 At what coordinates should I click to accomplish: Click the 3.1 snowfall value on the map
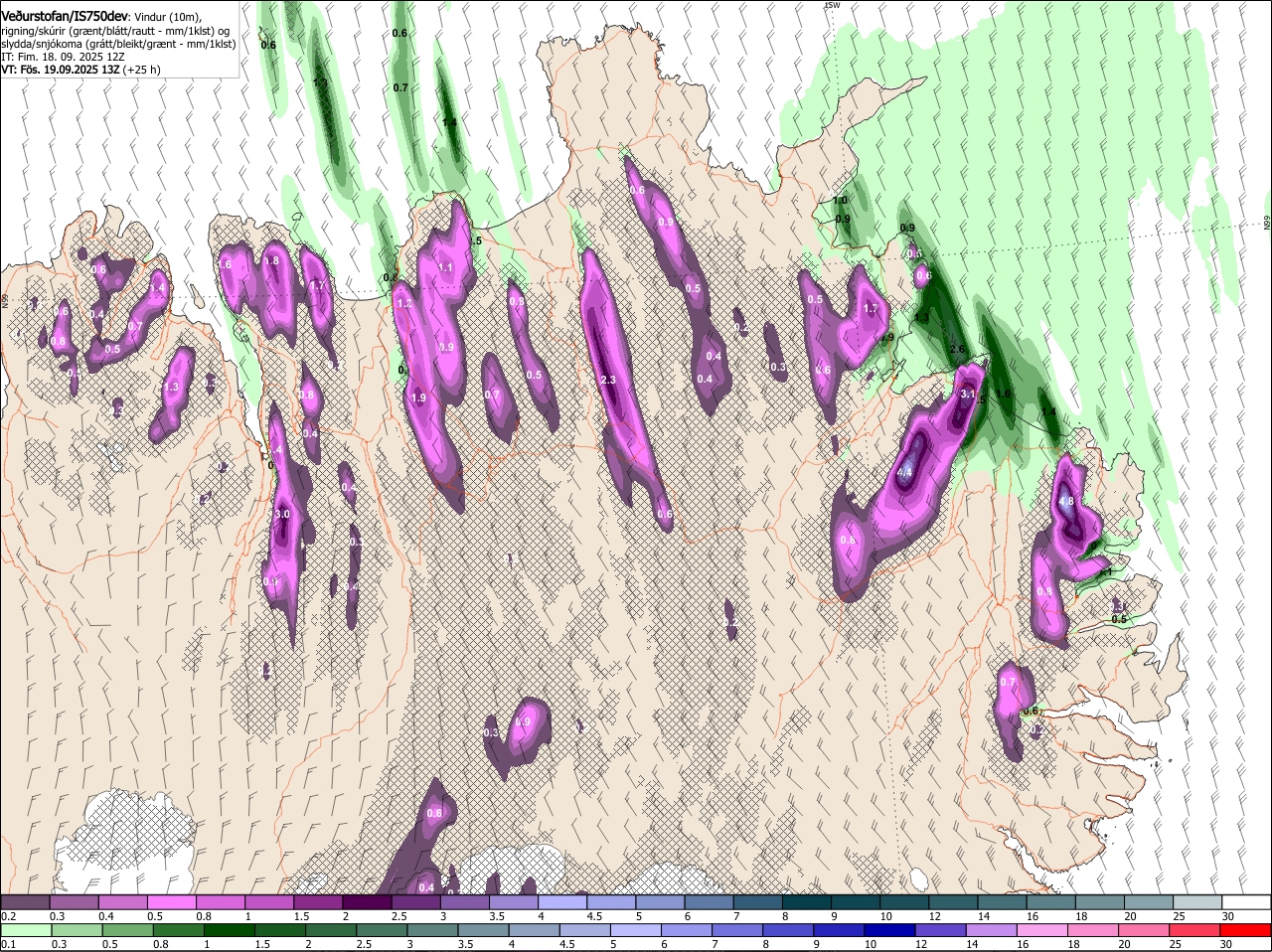coord(968,395)
